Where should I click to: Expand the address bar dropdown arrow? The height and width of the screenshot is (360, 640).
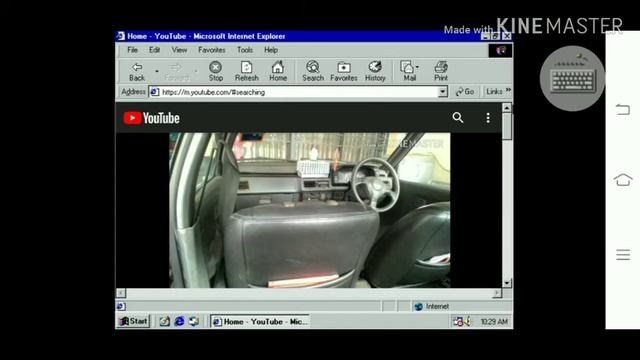(443, 92)
